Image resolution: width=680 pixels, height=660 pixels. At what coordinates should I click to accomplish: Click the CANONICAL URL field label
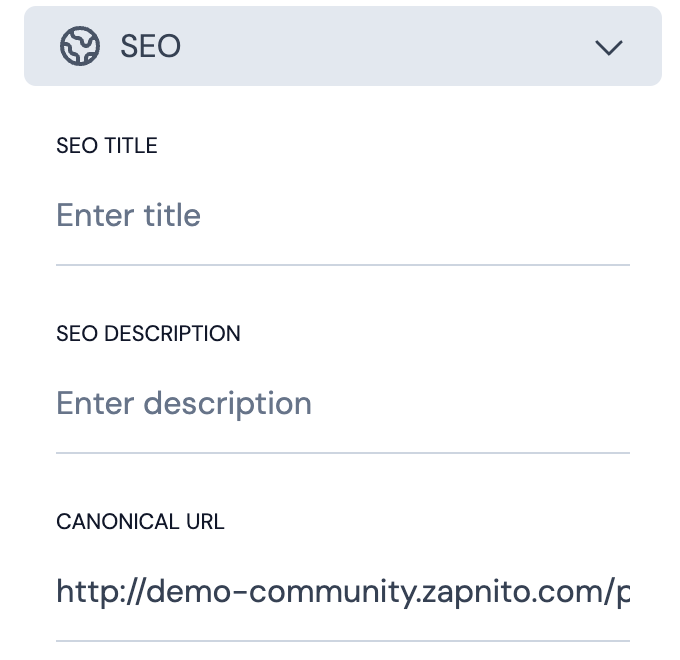coord(140,521)
